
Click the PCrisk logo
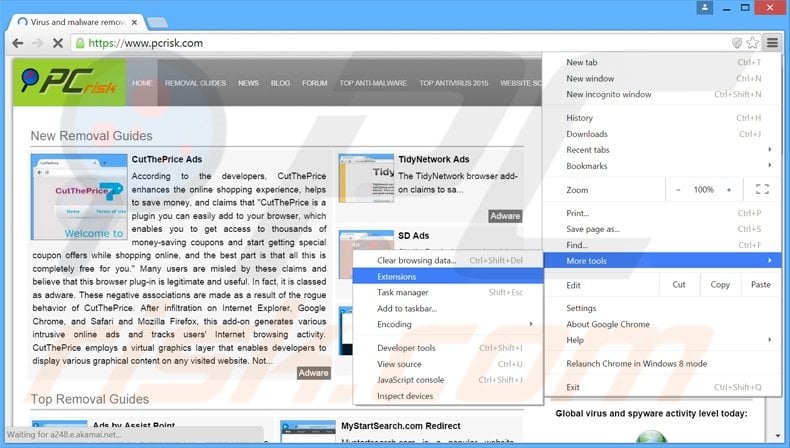(x=70, y=82)
